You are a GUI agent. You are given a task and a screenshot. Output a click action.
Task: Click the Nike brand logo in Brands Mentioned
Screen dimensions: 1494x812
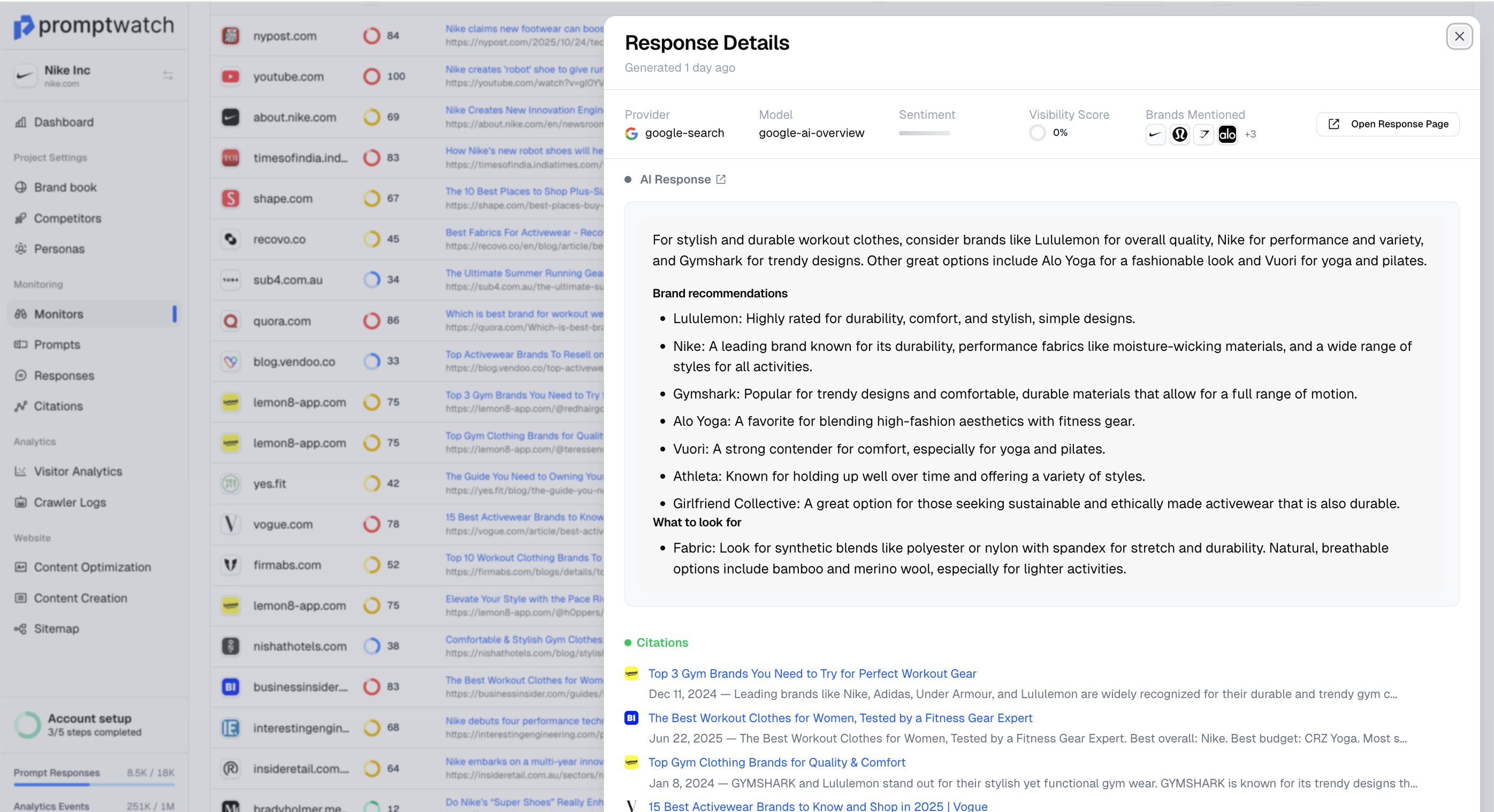(1155, 134)
